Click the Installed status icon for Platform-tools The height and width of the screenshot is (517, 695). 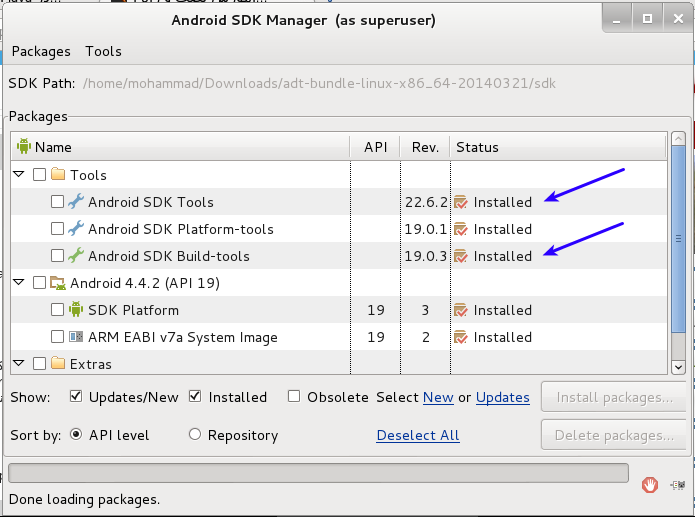(461, 229)
